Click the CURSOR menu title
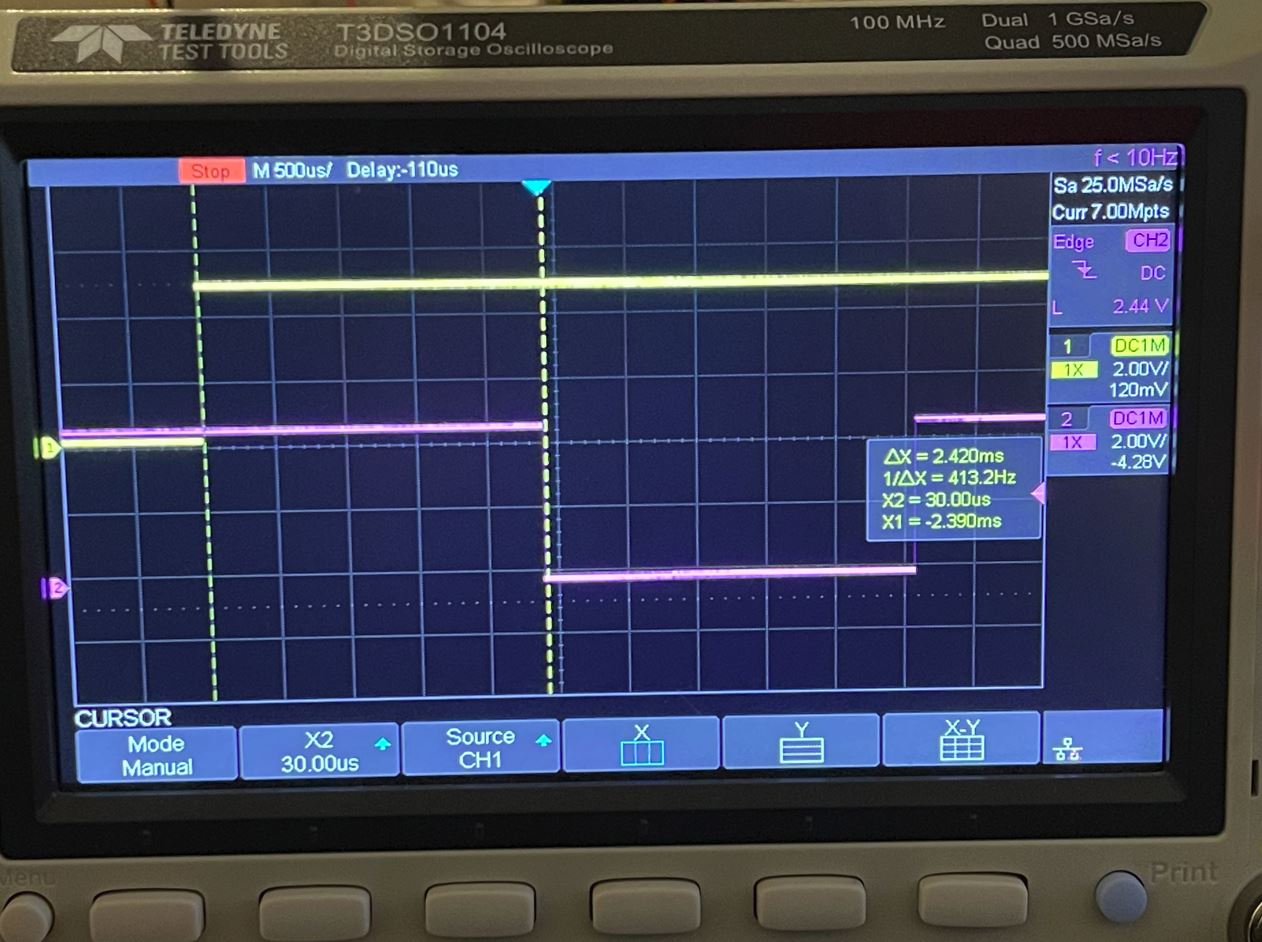 (123, 718)
